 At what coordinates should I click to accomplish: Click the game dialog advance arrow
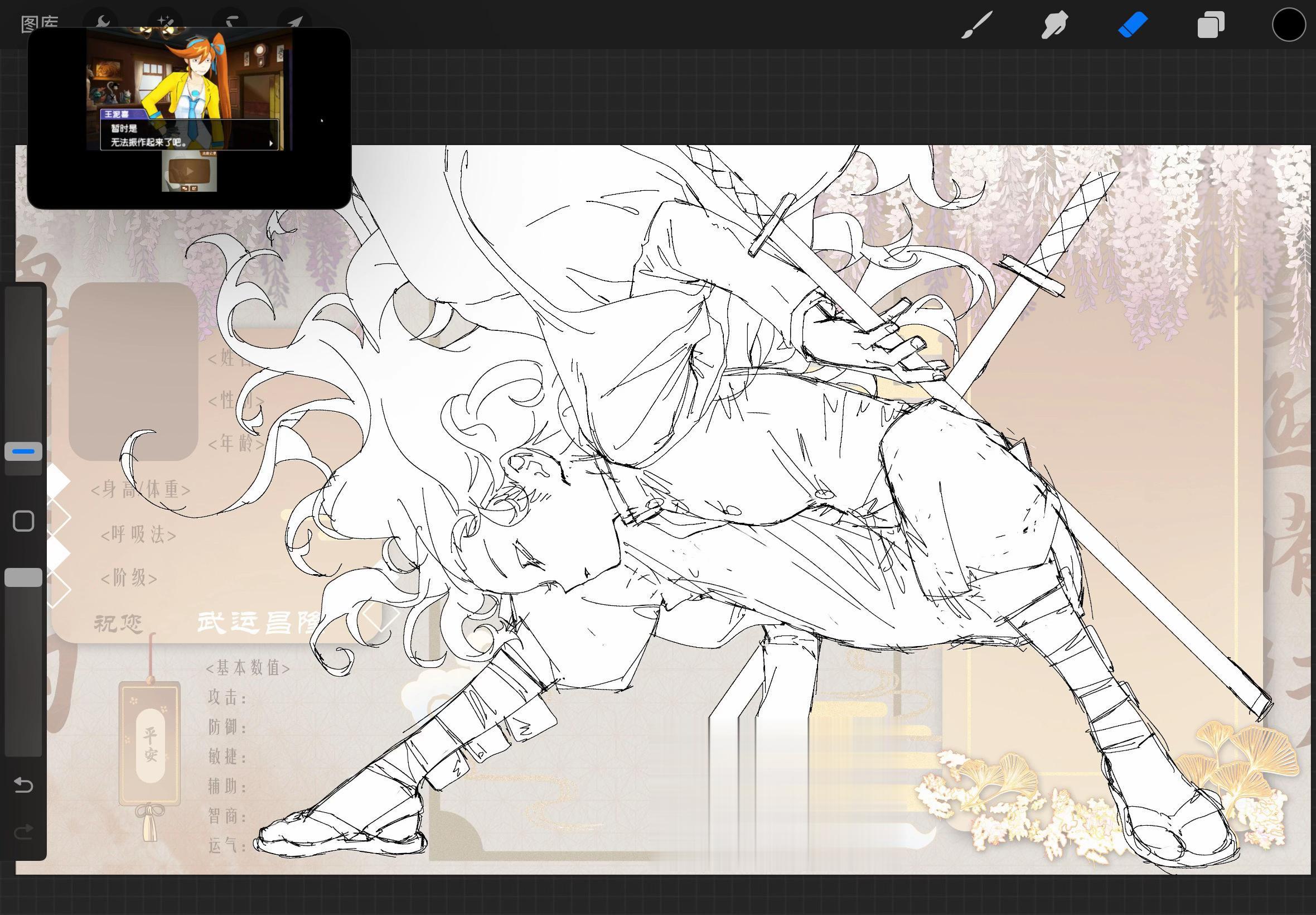(x=271, y=143)
